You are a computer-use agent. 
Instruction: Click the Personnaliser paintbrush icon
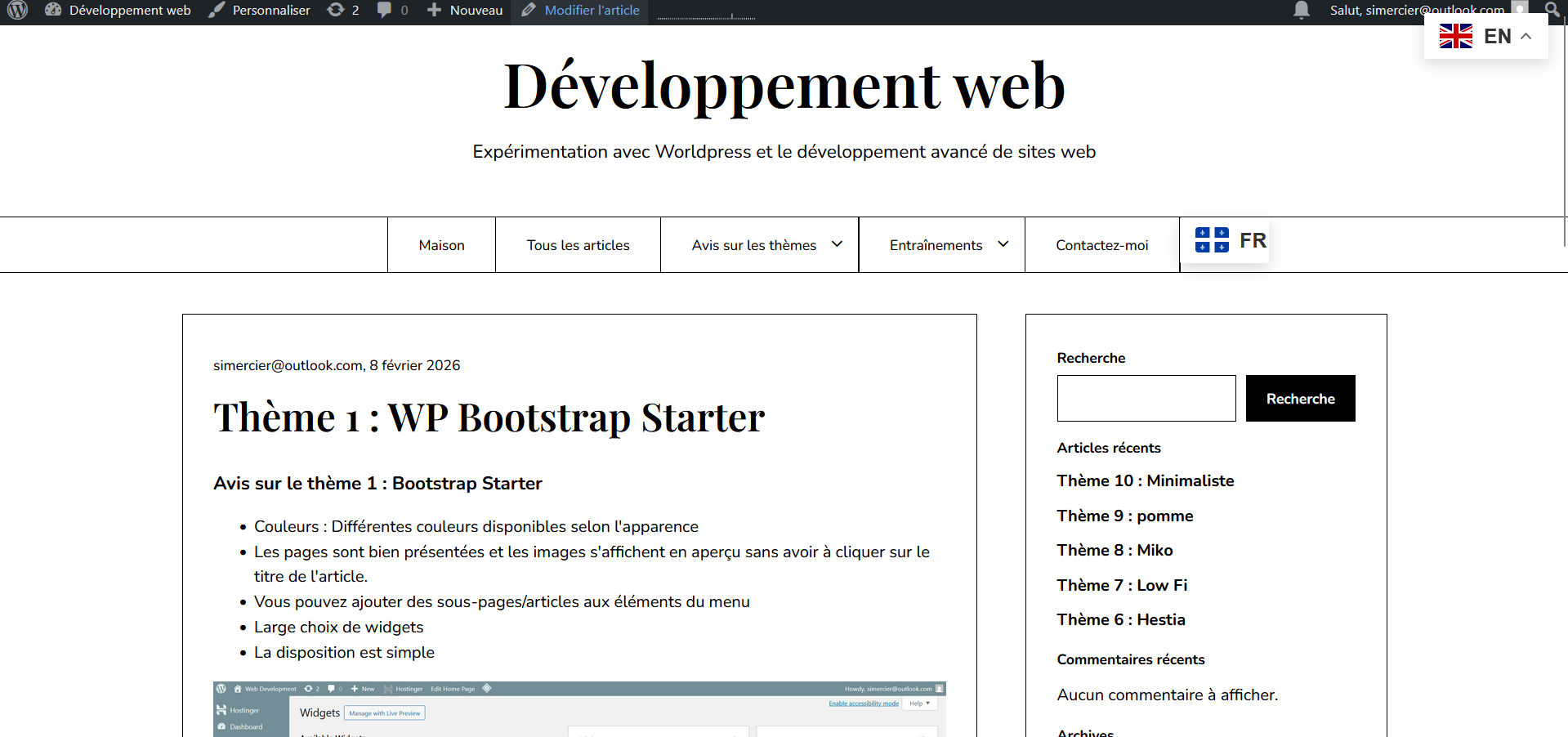(217, 11)
